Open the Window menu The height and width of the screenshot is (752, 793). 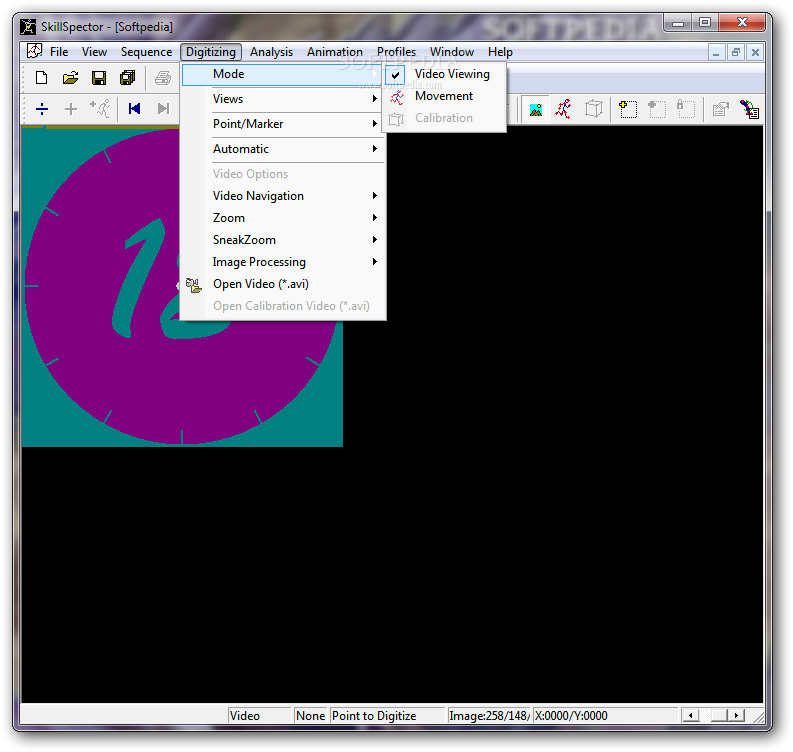[452, 52]
